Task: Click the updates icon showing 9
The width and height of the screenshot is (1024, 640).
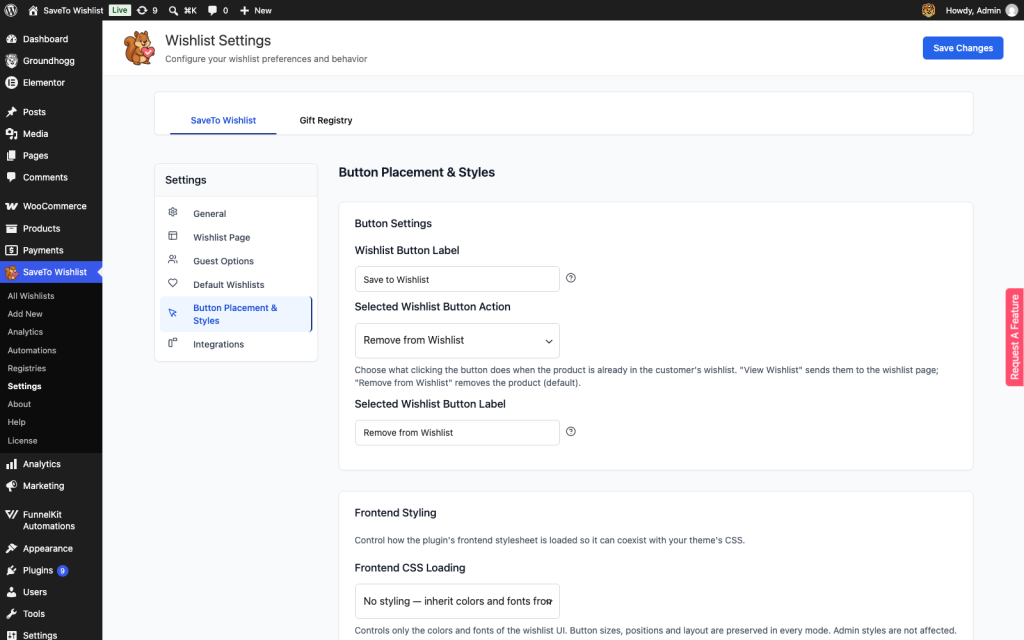Action: [x=147, y=10]
